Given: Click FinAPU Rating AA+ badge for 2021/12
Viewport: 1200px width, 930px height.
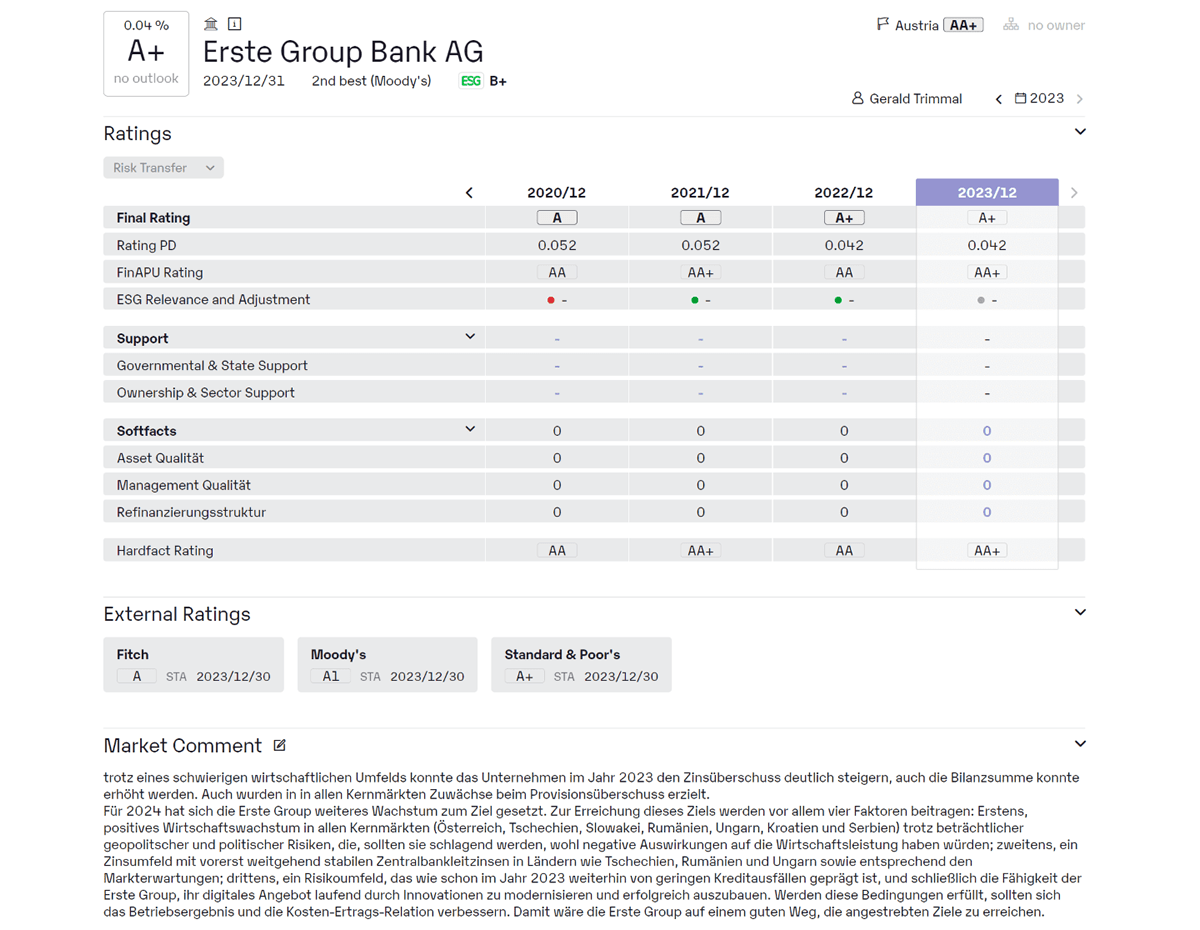Looking at the screenshot, I should 700,272.
